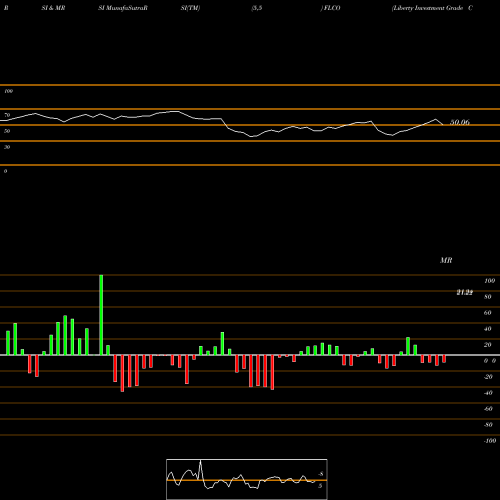
Task: Click the 'SI(TM)' header label
Action: pos(190,8)
